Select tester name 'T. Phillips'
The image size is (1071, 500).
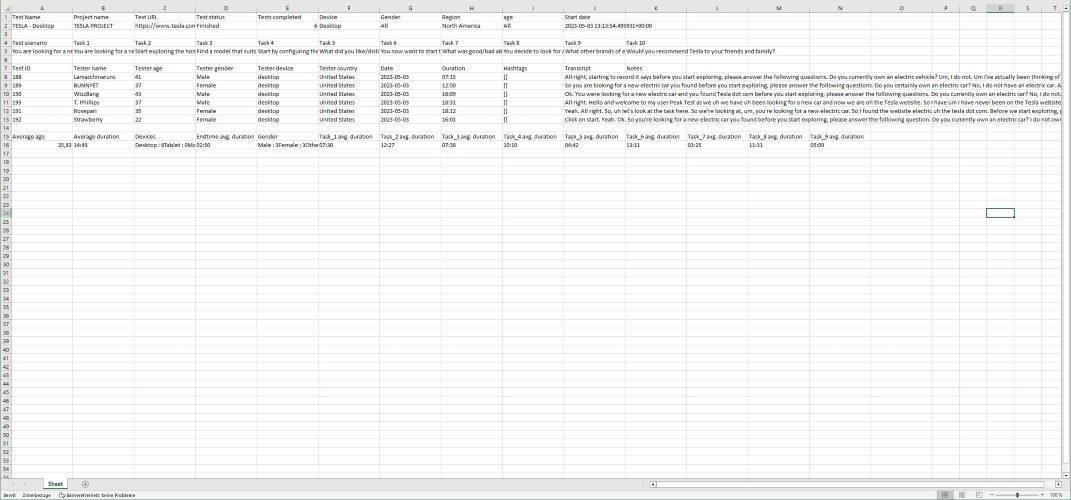(103, 102)
